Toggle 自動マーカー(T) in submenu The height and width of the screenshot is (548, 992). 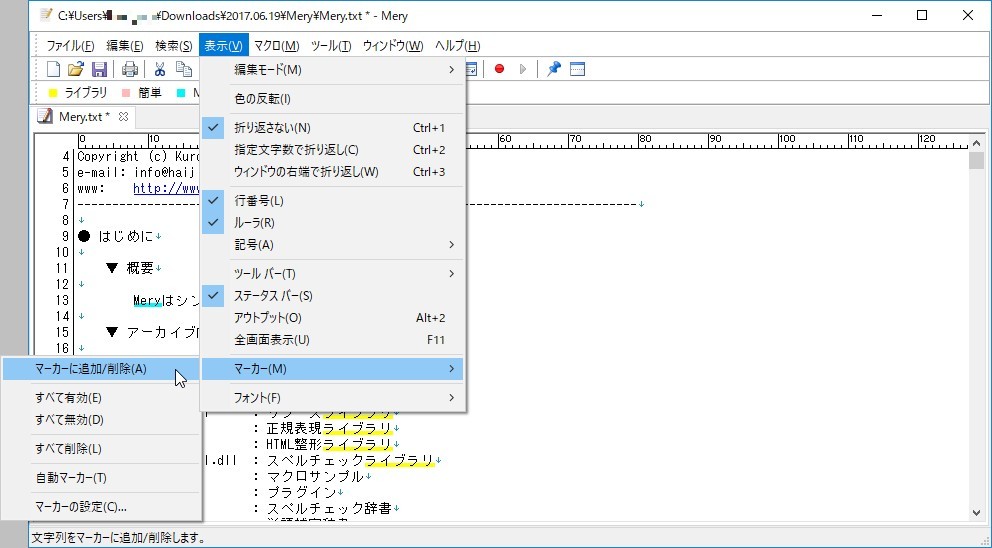101,478
